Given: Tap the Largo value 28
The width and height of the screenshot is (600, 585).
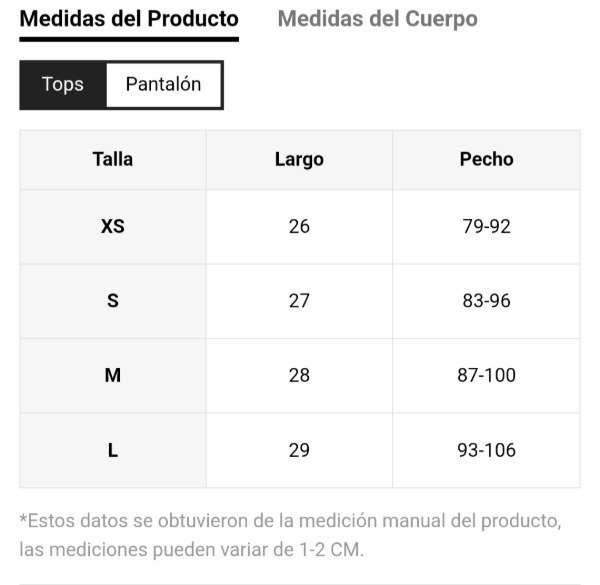Looking at the screenshot, I should (299, 375).
